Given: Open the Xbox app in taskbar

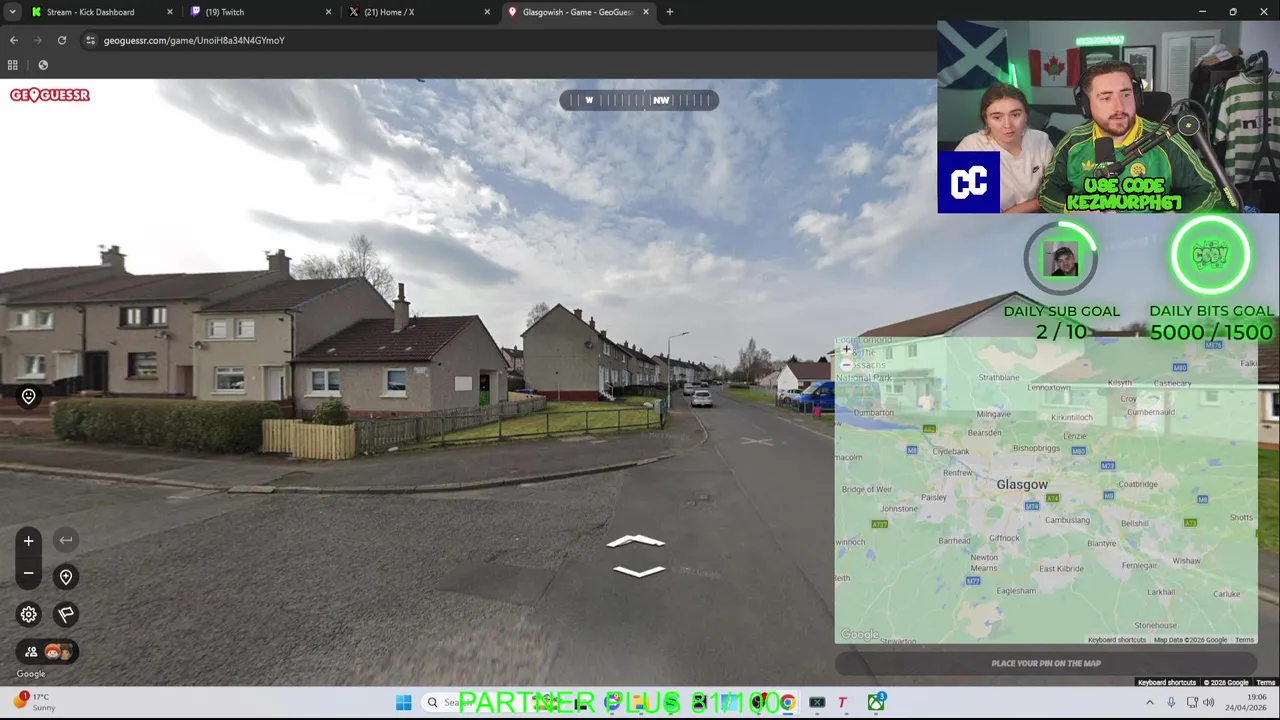Looking at the screenshot, I should [876, 703].
